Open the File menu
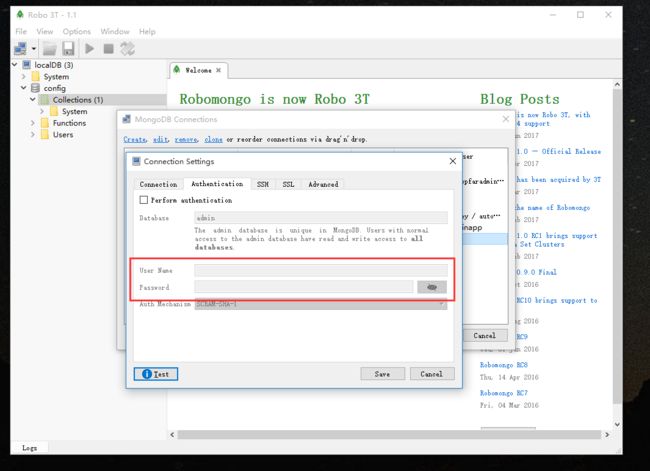This screenshot has height=471, width=650. [21, 32]
